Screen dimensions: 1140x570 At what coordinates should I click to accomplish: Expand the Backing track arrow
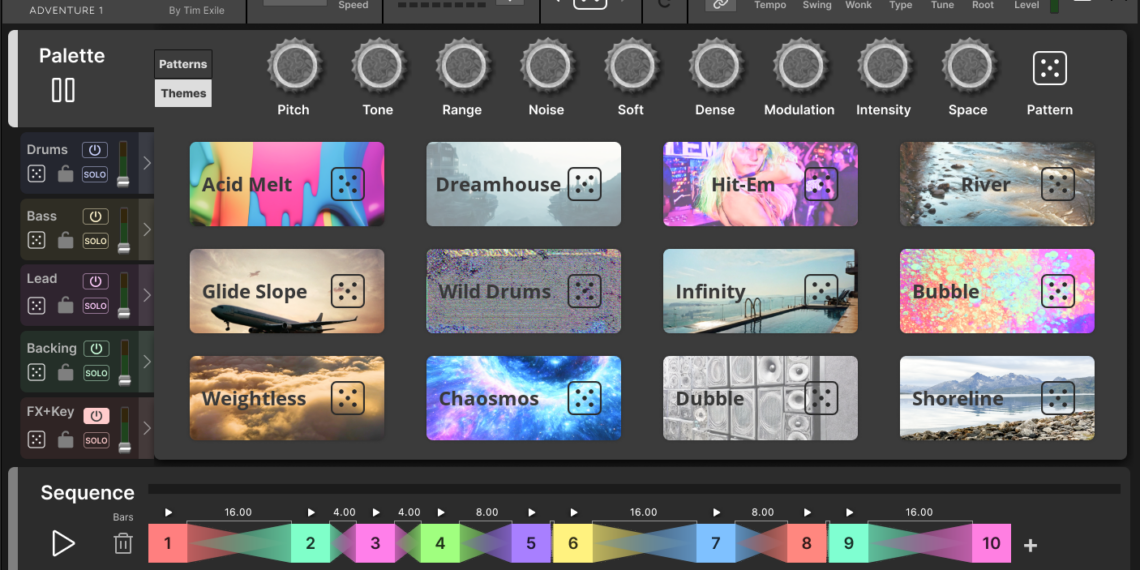[147, 361]
